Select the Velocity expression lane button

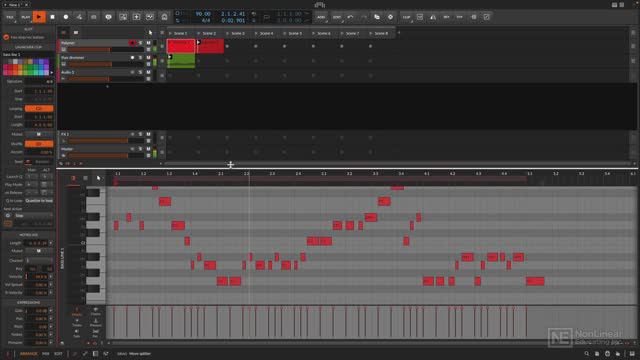(77, 312)
